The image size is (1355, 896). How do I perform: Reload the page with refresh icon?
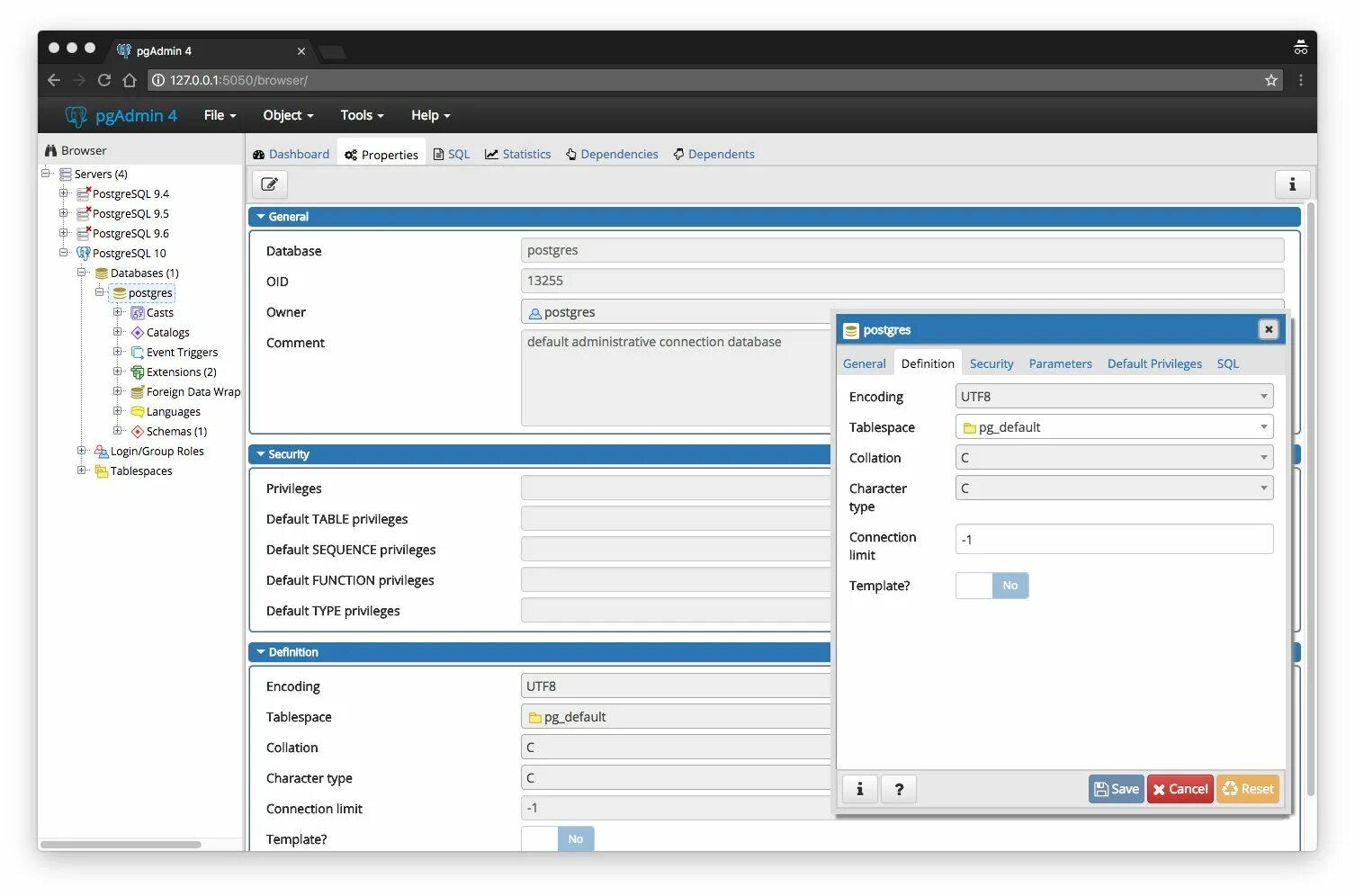[104, 80]
